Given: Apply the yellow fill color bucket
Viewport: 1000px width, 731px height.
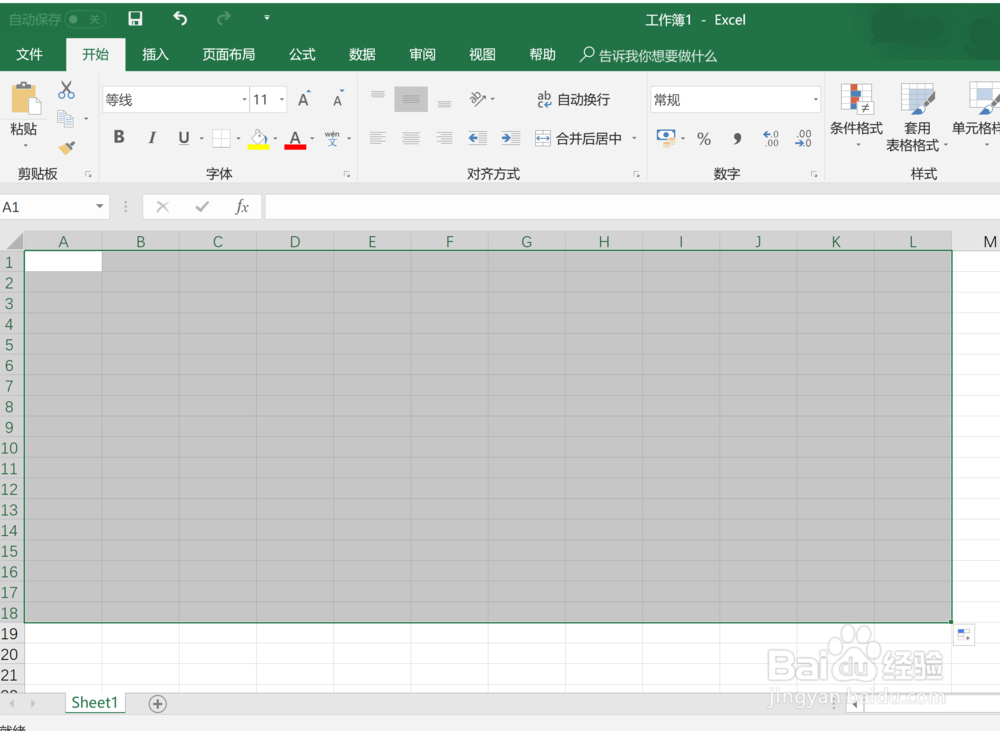Looking at the screenshot, I should (x=258, y=138).
